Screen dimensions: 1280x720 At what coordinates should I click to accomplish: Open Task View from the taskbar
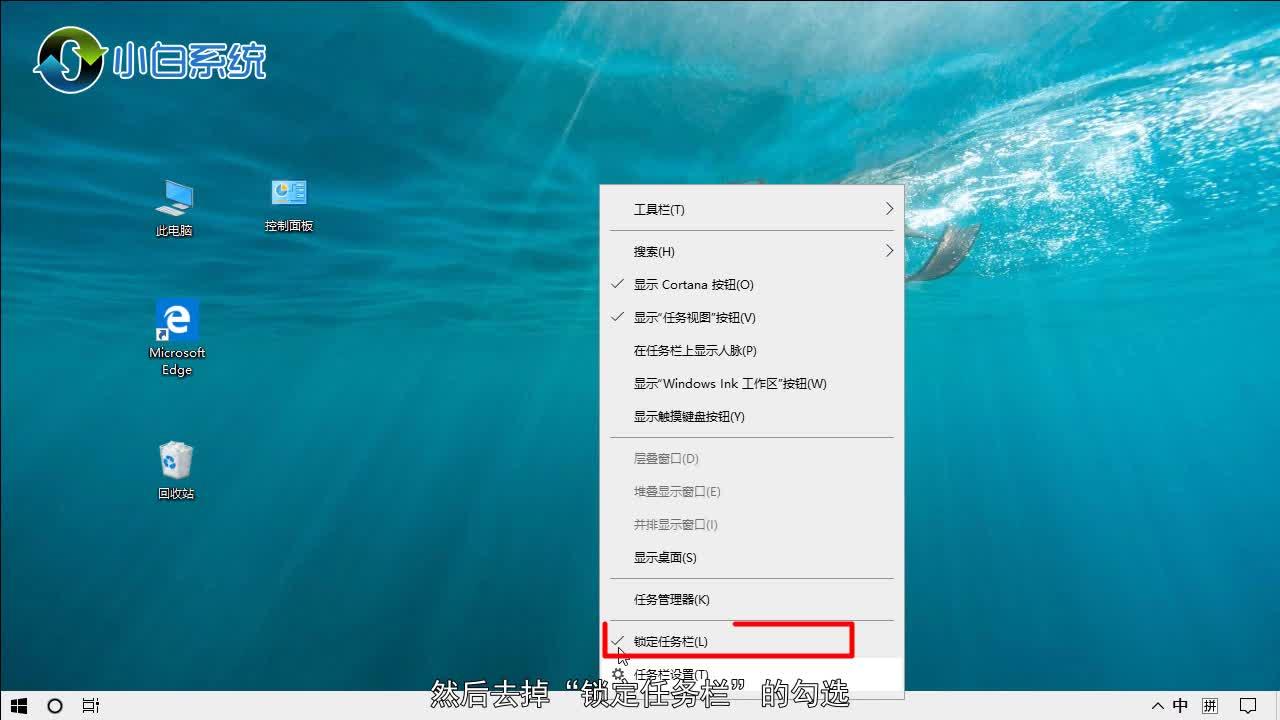pyautogui.click(x=90, y=706)
